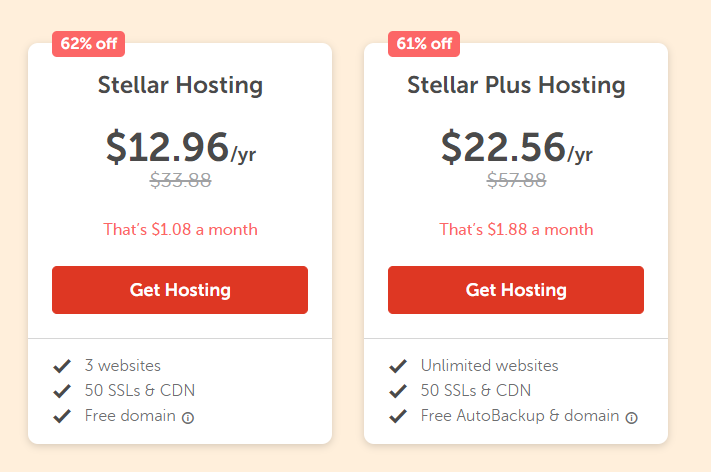Click Get Hosting under Stellar Plus Hosting
Screen dimensions: 711x472
click(516, 290)
